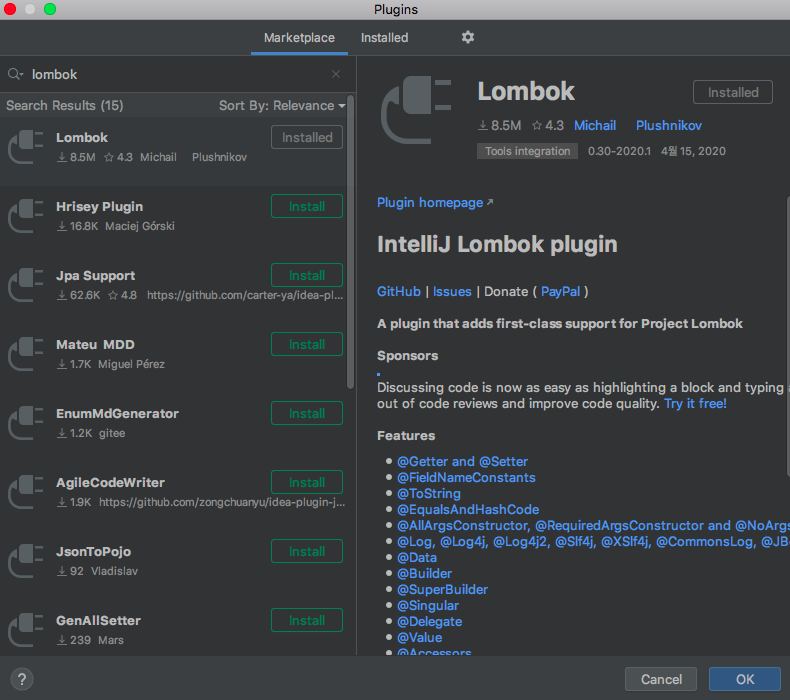790x700 pixels.
Task: Open the @Data feature link
Action: pyautogui.click(x=417, y=557)
